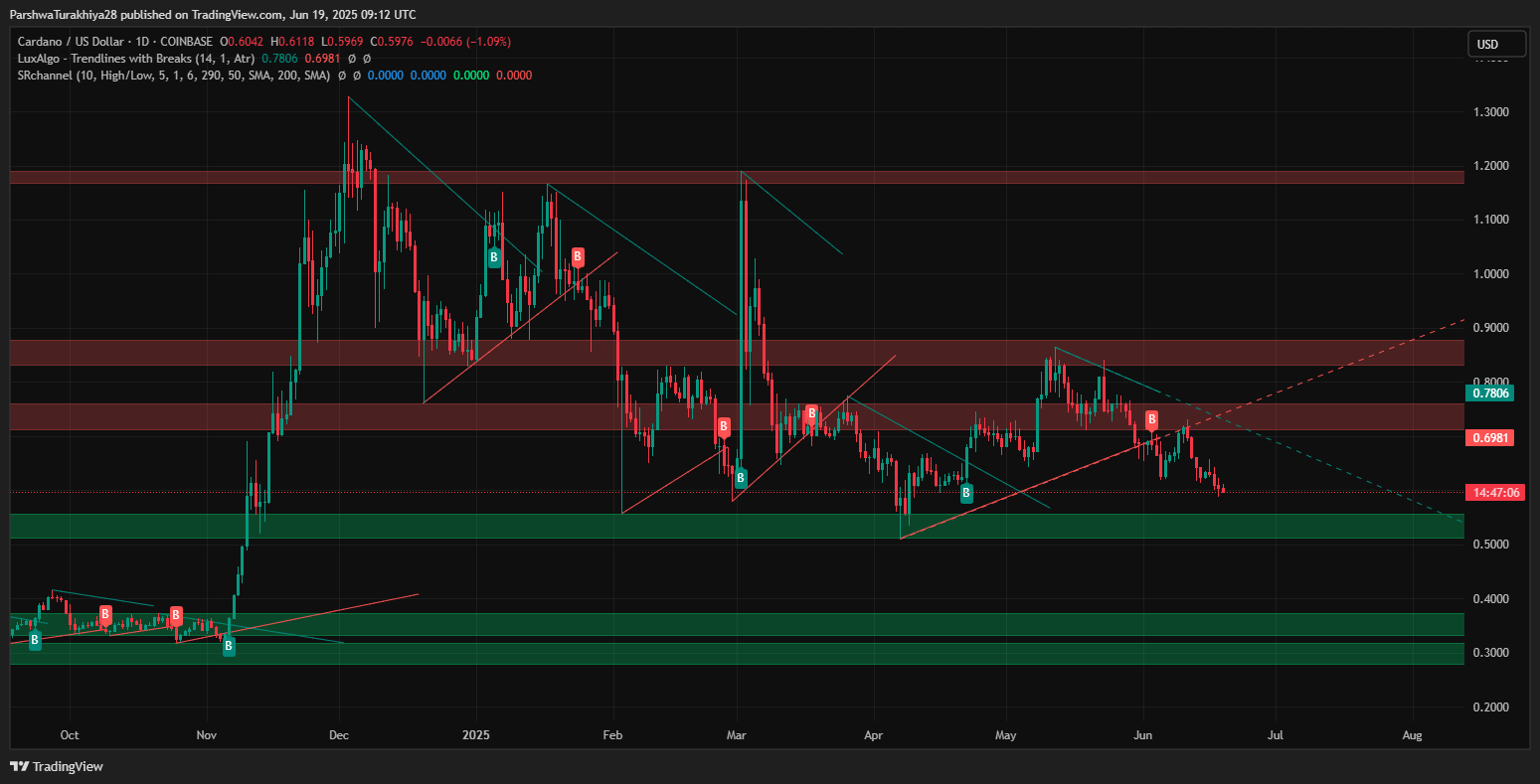Open the USD currency selector
1540x784 pixels.
[x=1495, y=45]
